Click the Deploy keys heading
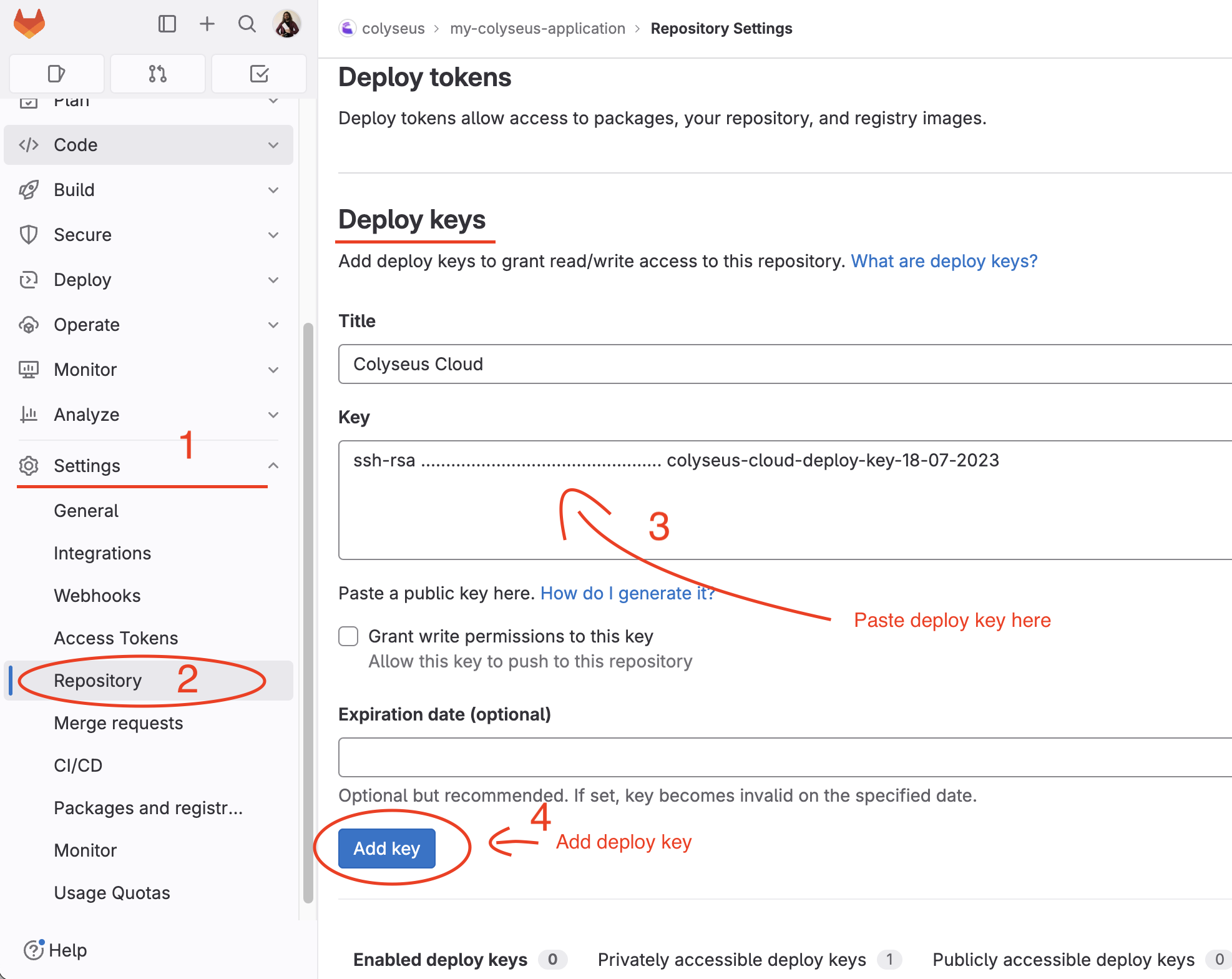Viewport: 1232px width, 979px height. [412, 220]
